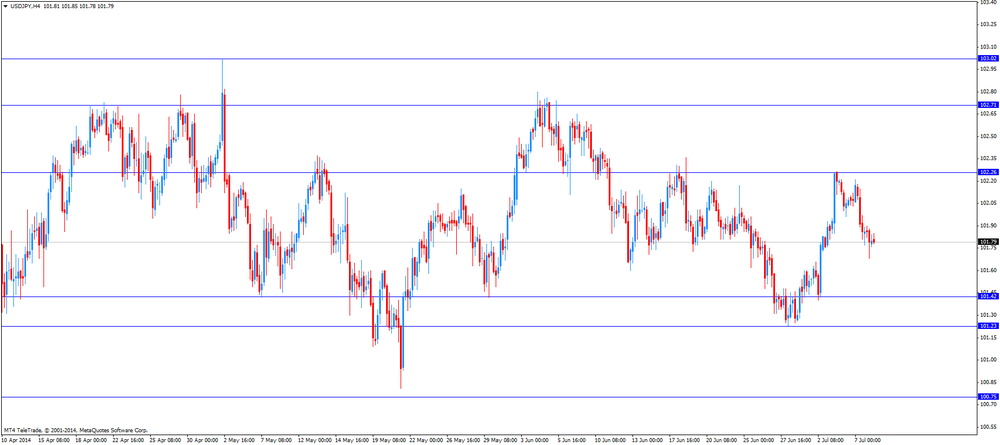Screen dimensions: 1000x445
Task: Select the 101.42 horizontal line price tag
Action: 988,296
